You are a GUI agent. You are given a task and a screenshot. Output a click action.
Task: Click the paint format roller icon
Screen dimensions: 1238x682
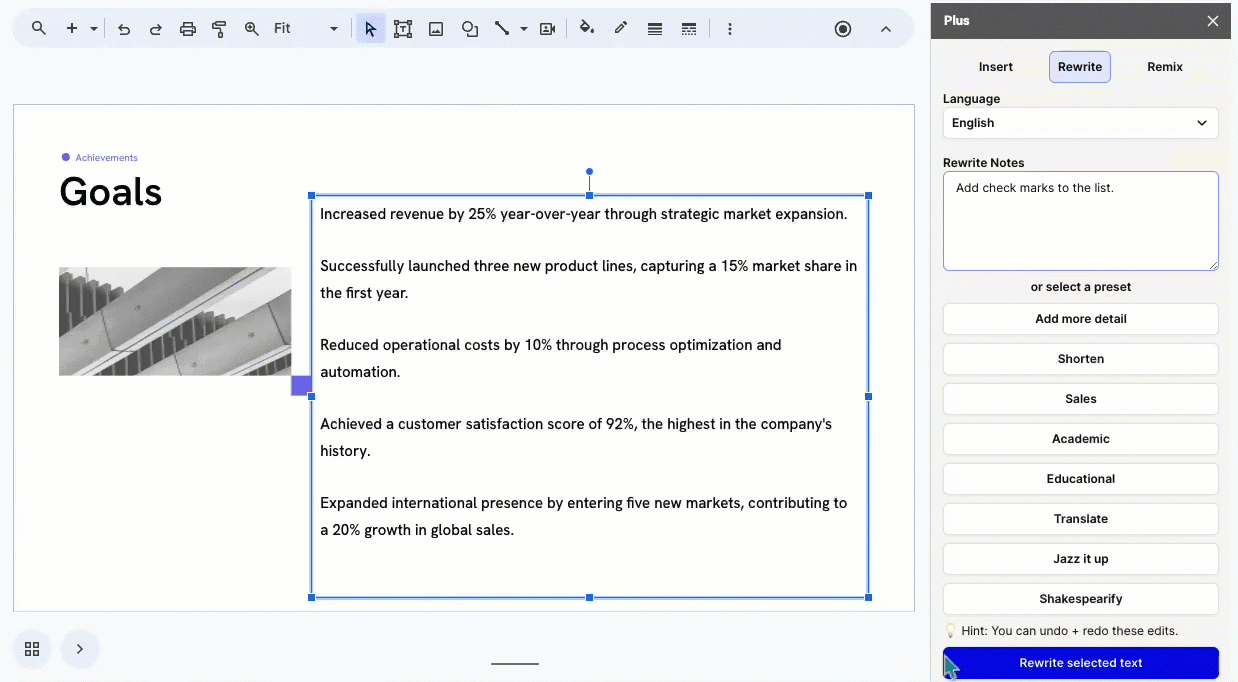pyautogui.click(x=219, y=29)
